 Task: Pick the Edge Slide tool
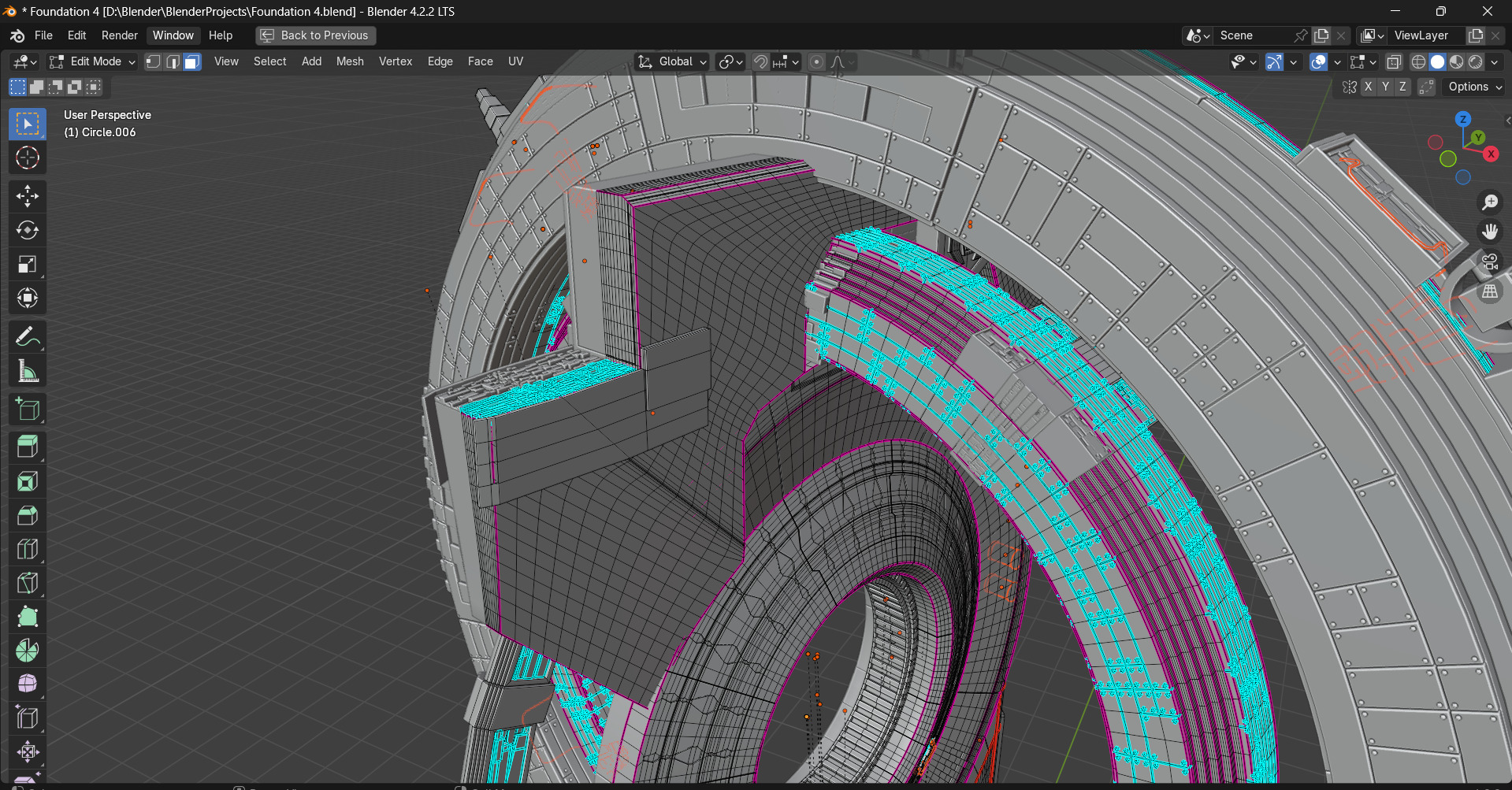[28, 718]
